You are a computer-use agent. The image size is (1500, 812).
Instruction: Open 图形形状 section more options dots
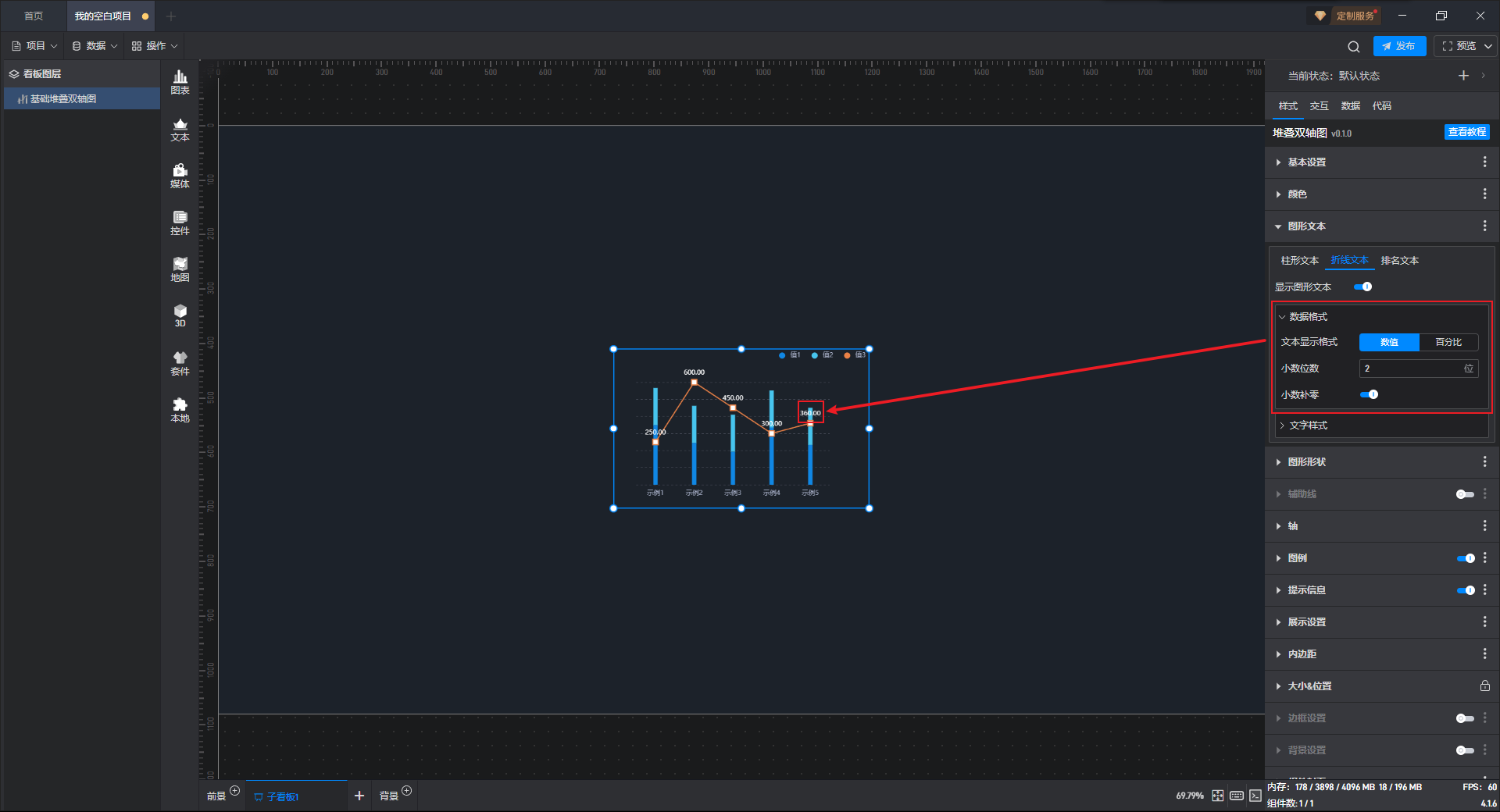1484,461
